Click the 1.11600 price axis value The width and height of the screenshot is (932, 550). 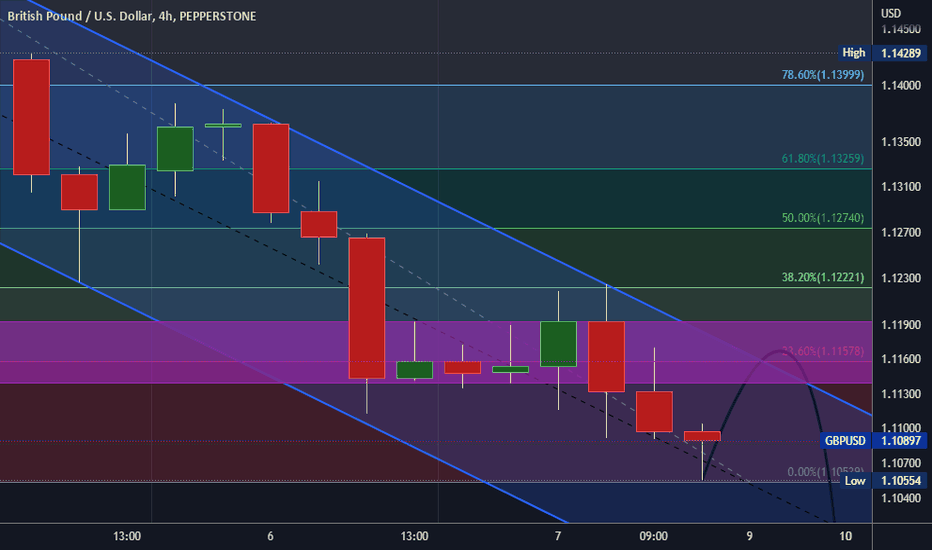point(900,359)
